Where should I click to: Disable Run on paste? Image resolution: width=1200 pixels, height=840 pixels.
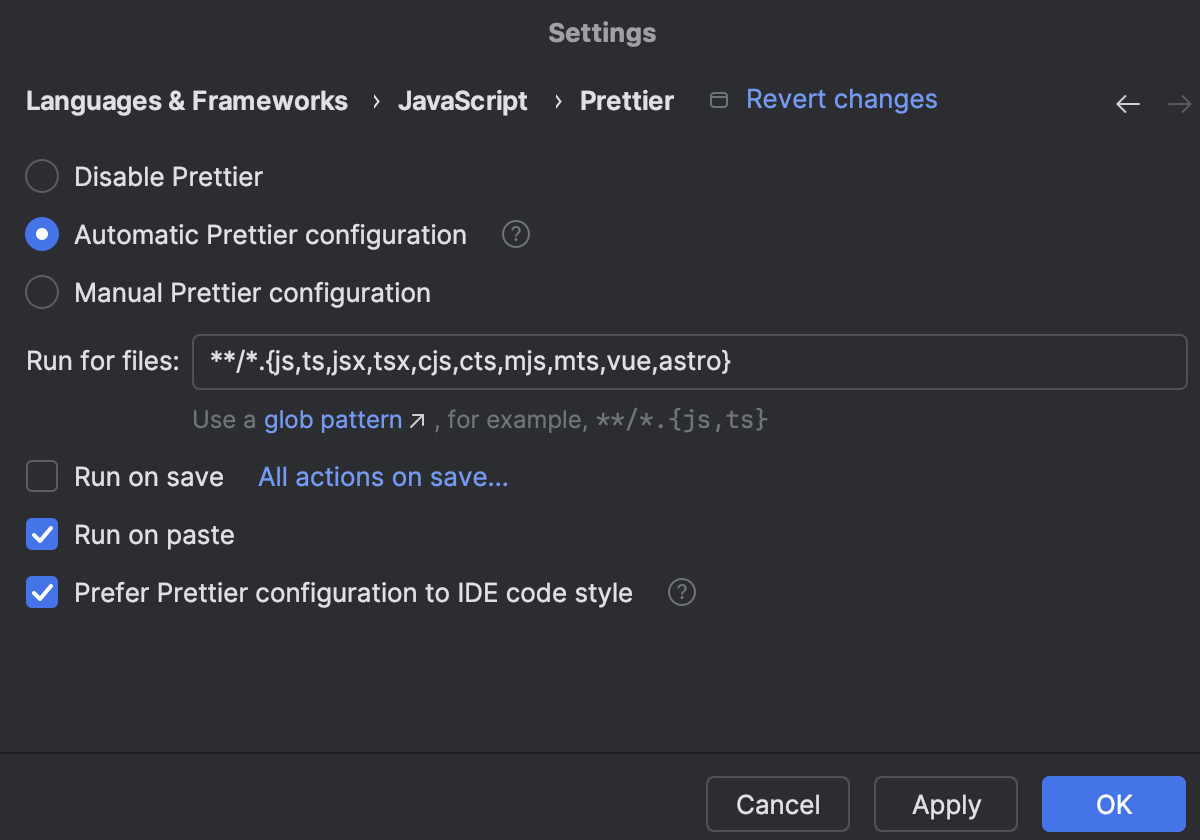[x=41, y=534]
